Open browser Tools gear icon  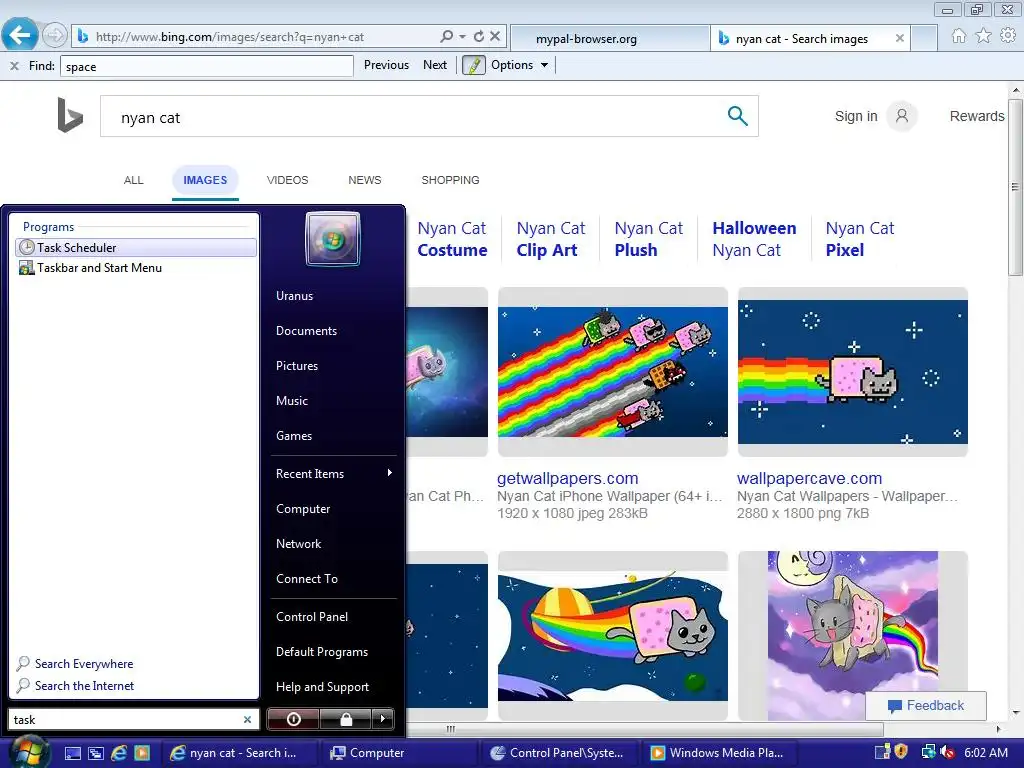pos(1008,36)
